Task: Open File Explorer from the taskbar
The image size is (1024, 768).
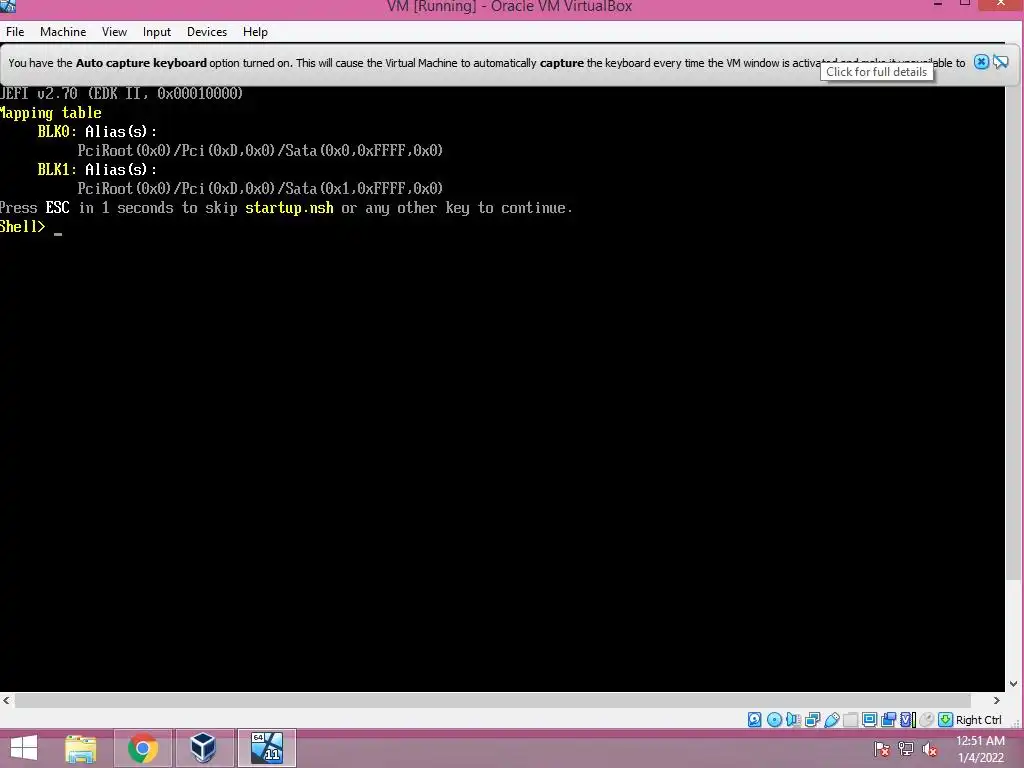Action: 80,748
